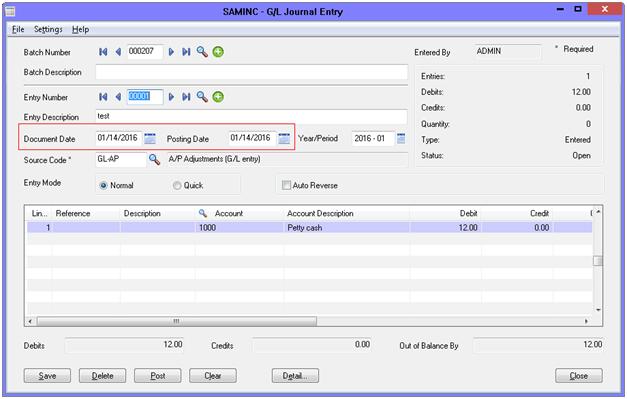Select Debit cell 12.00 in line 1
This screenshot has width=627, height=399.
[445, 227]
